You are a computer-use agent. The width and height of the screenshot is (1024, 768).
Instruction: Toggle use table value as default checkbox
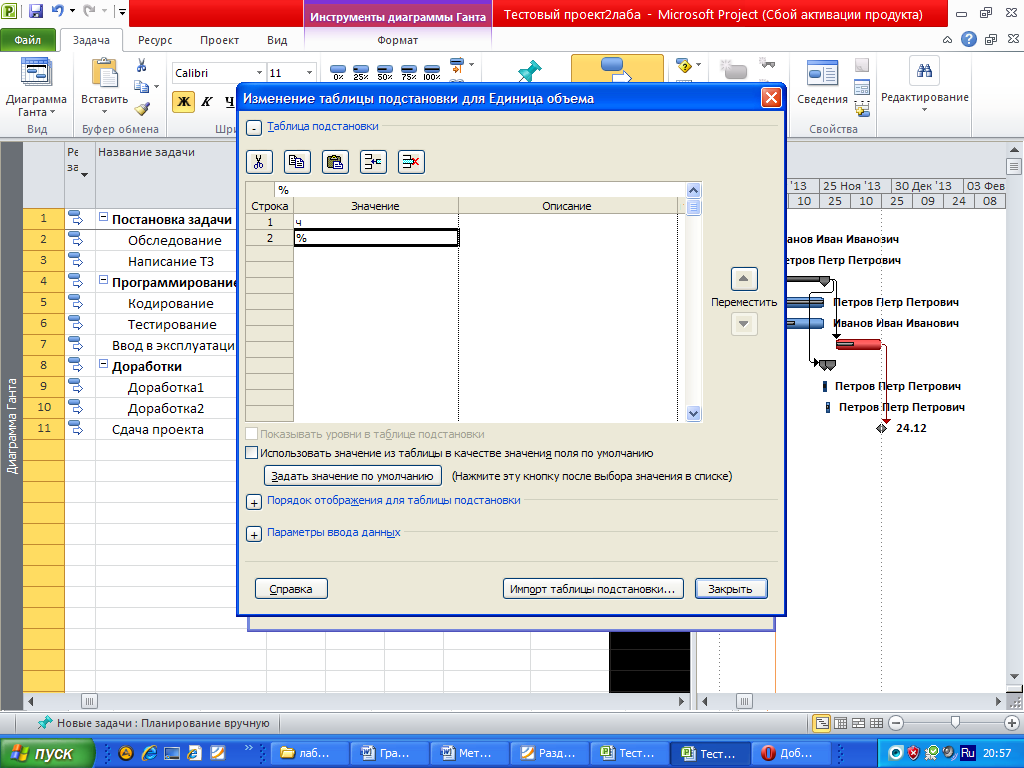(251, 453)
